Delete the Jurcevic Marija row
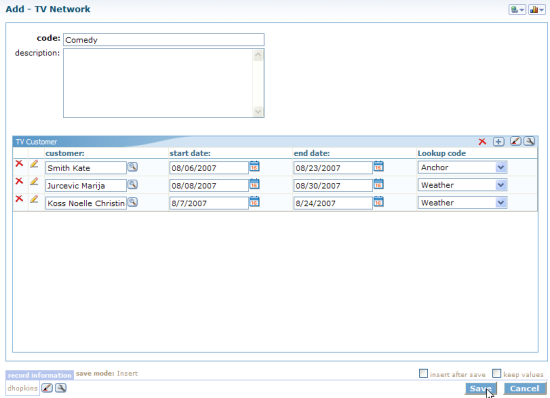550x398 pixels. (19, 181)
